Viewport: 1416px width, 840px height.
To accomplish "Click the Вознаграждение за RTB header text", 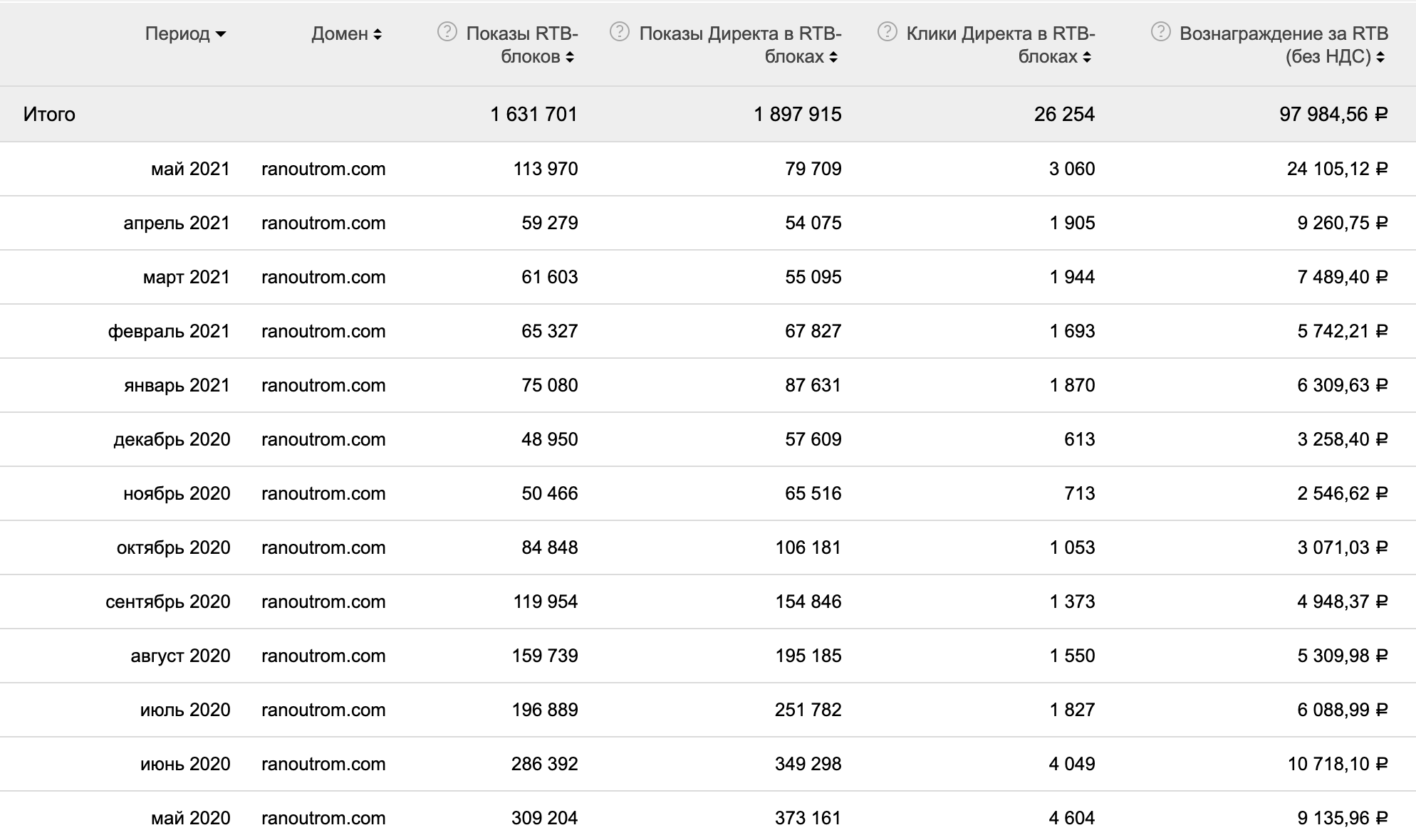I will tap(1284, 44).
